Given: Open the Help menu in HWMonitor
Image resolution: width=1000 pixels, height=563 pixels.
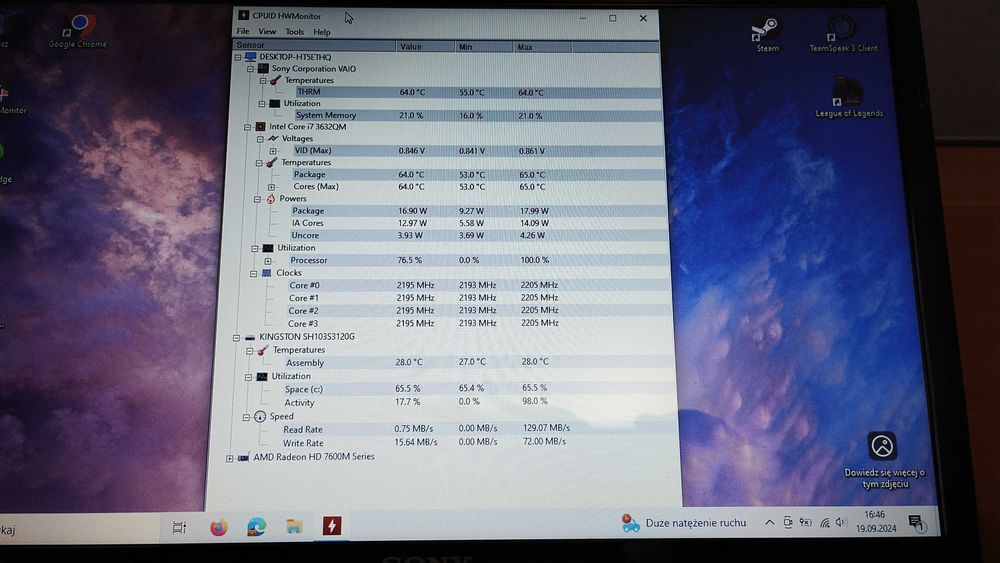Looking at the screenshot, I should pos(321,32).
